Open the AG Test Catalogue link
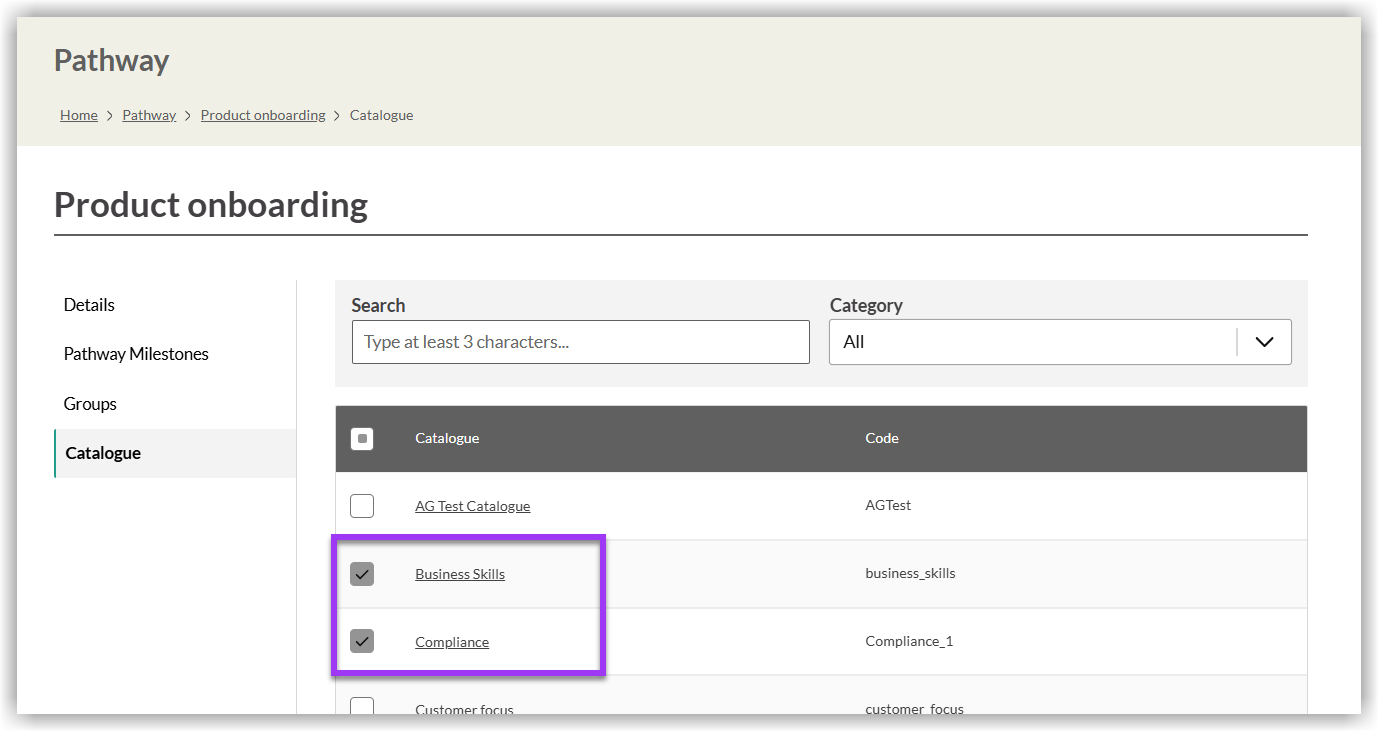This screenshot has width=1379, height=732. tap(472, 506)
